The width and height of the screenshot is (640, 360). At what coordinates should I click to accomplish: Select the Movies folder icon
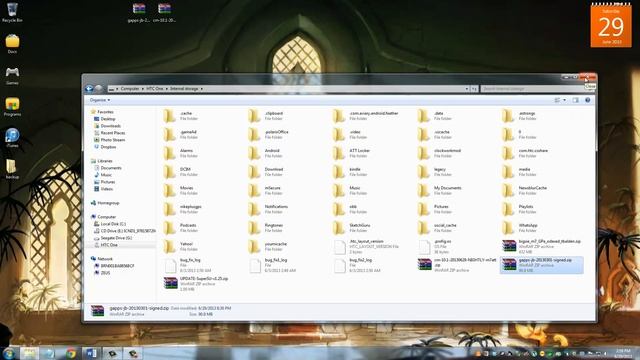pos(169,191)
